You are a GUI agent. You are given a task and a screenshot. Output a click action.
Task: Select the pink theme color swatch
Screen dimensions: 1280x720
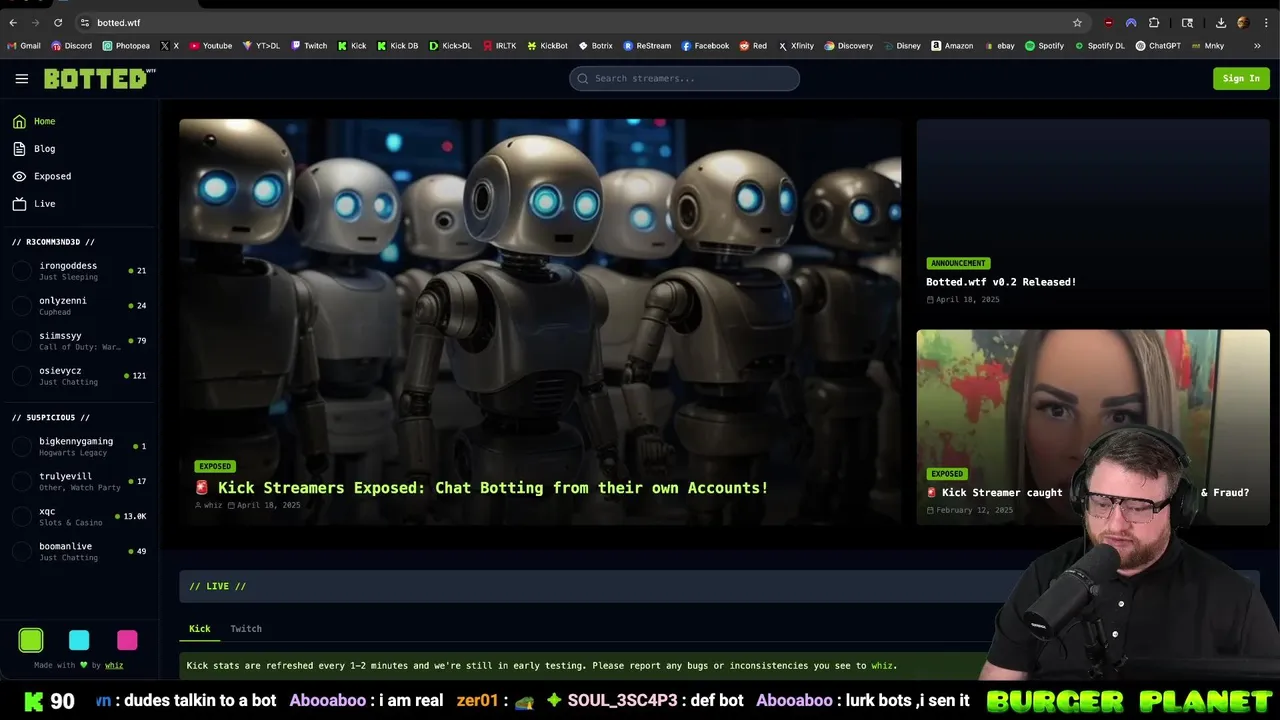(x=127, y=640)
